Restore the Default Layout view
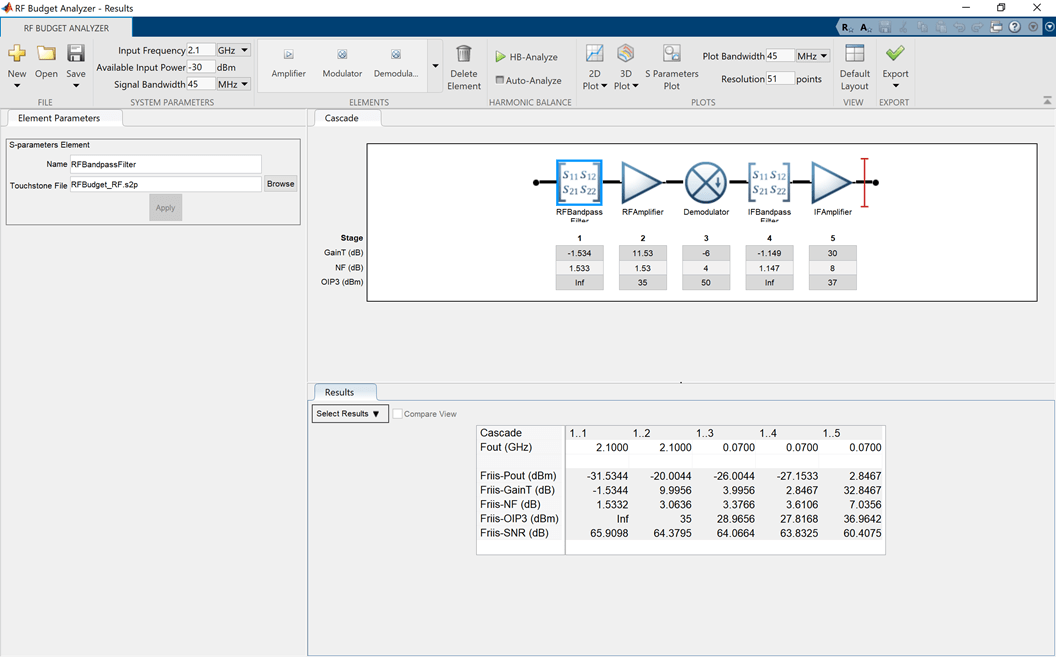1056x657 pixels. [x=854, y=64]
